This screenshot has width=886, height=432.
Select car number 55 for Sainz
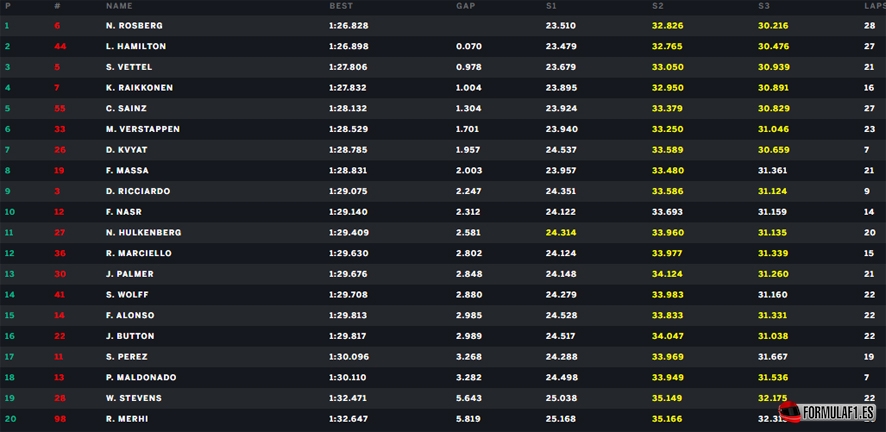click(60, 108)
